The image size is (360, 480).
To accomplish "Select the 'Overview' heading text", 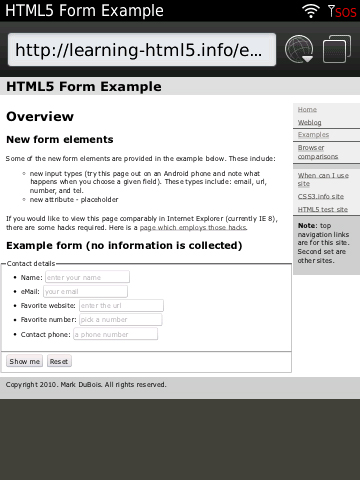I will [40, 116].
